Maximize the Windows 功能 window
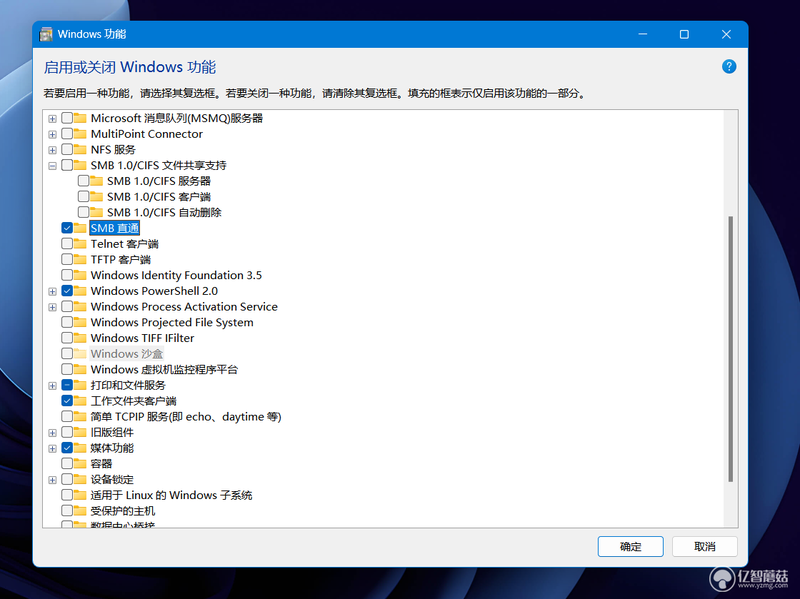 [x=684, y=34]
